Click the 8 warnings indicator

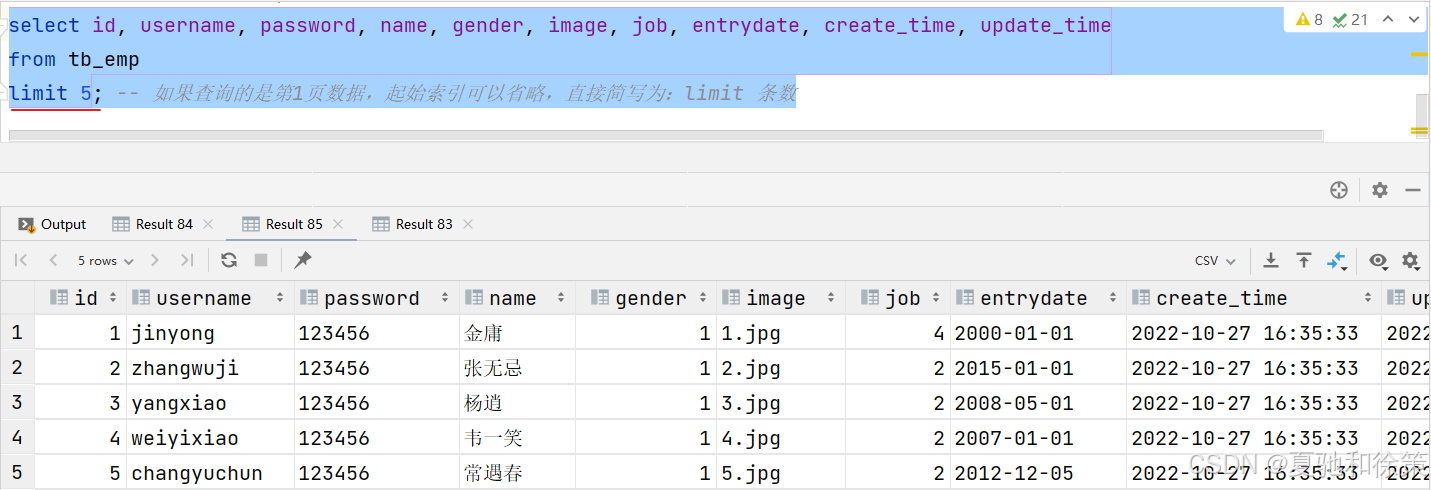[1309, 19]
